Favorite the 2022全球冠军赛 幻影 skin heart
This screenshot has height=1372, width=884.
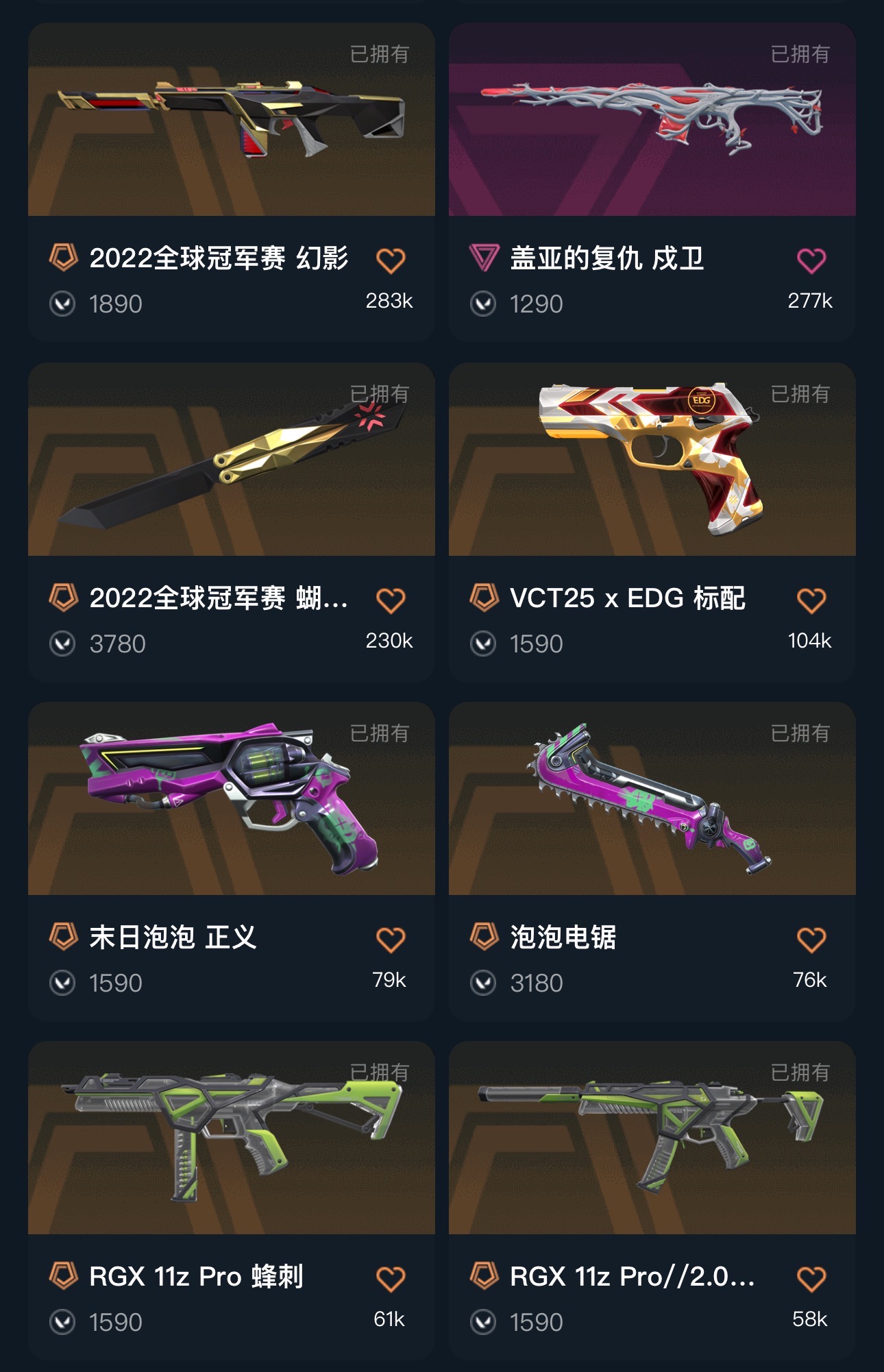click(391, 260)
